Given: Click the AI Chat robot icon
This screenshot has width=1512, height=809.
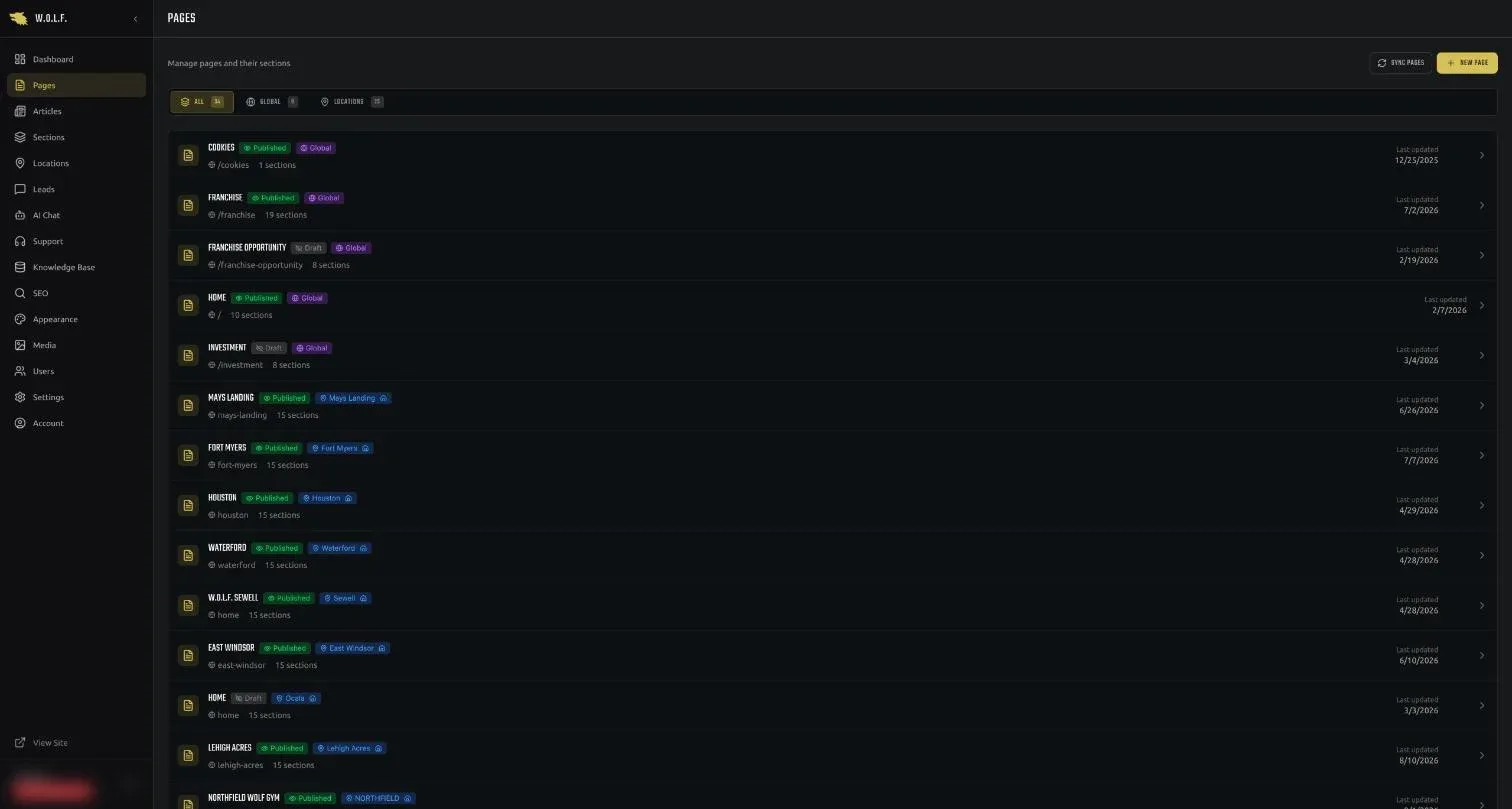Looking at the screenshot, I should [20, 215].
